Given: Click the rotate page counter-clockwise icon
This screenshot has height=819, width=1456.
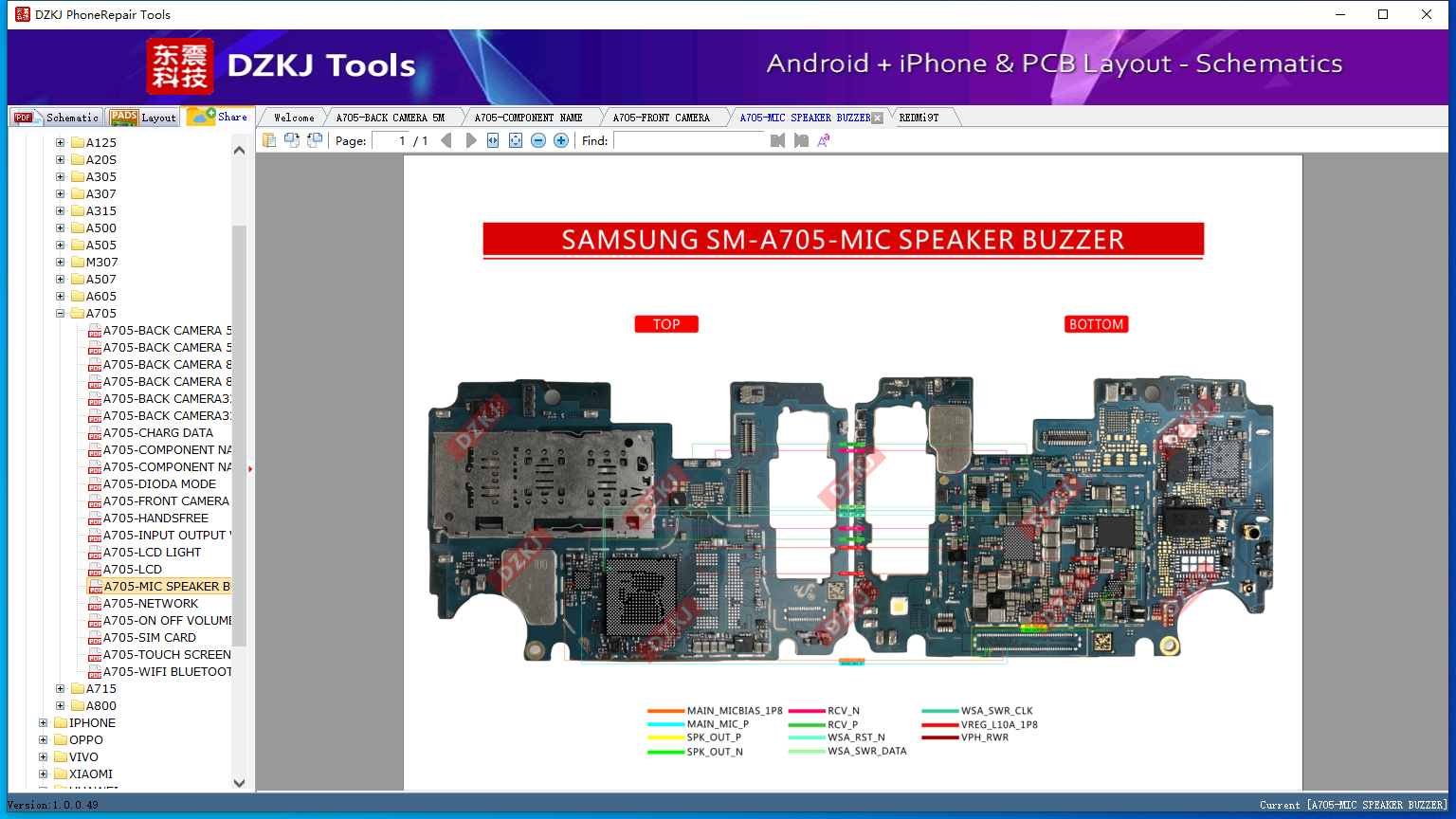Looking at the screenshot, I should click(x=292, y=140).
